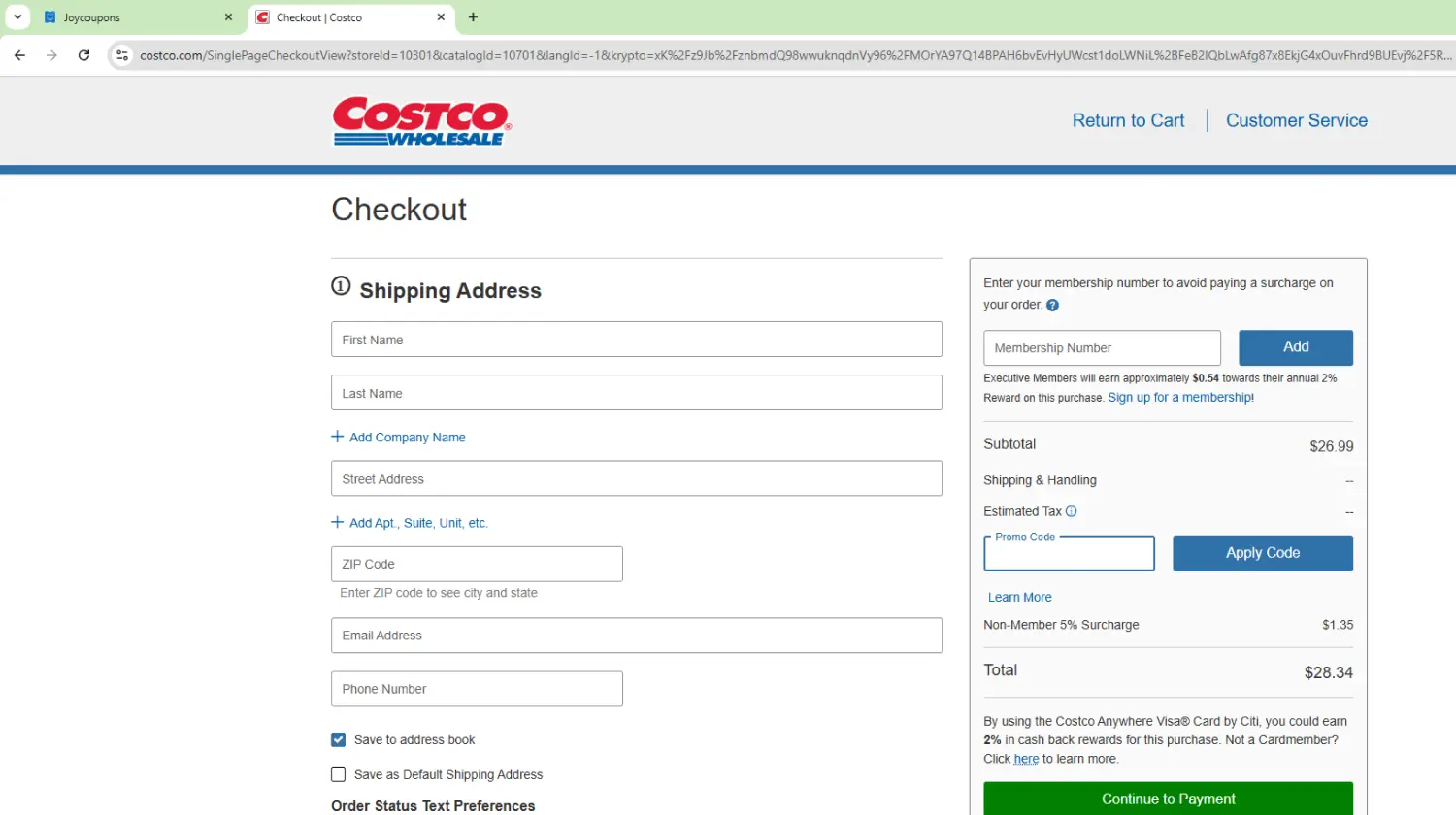Click the Shipping Address heading
Viewport: 1456px width, 815px height.
tap(450, 290)
